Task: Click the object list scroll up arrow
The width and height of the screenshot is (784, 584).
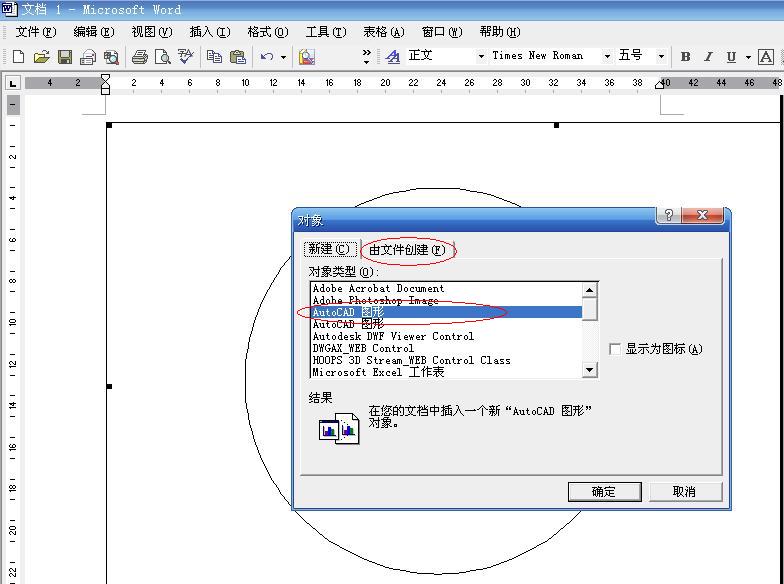Action: 590,290
